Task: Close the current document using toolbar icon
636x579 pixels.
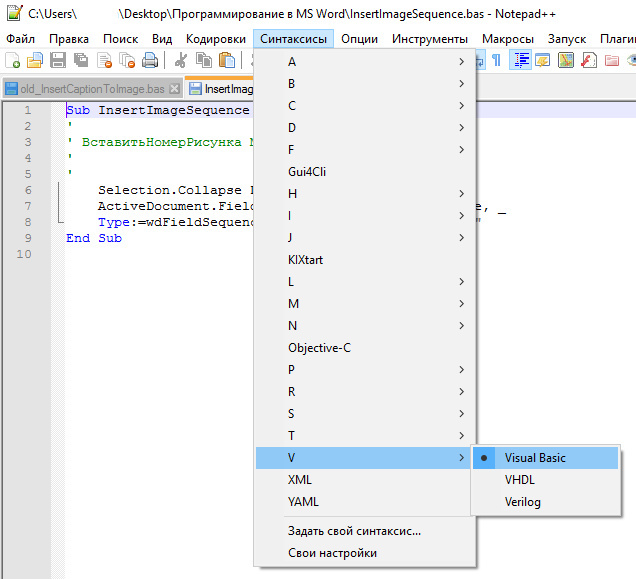Action: coord(105,60)
